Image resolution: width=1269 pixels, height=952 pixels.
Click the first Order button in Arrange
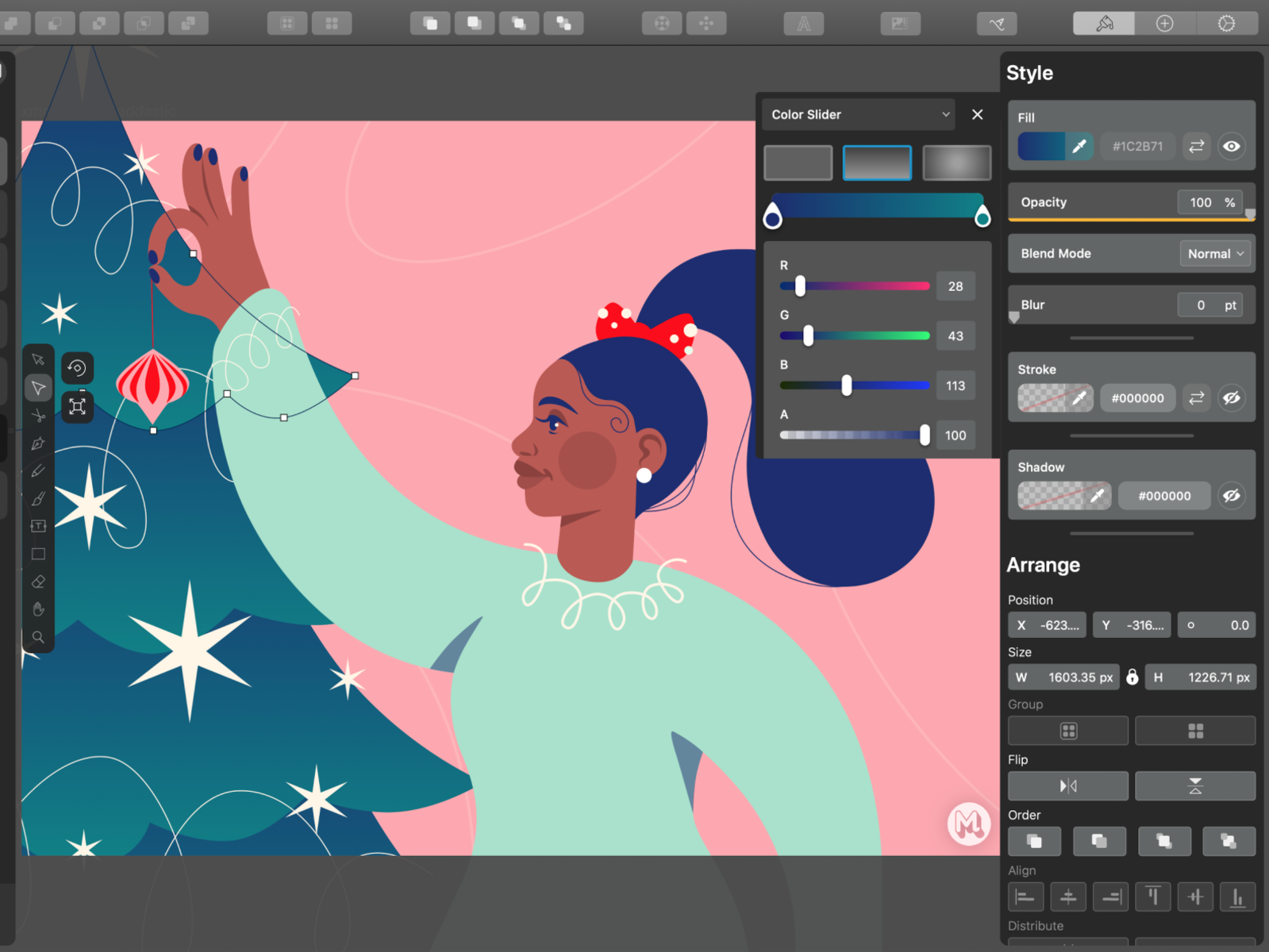(1034, 841)
